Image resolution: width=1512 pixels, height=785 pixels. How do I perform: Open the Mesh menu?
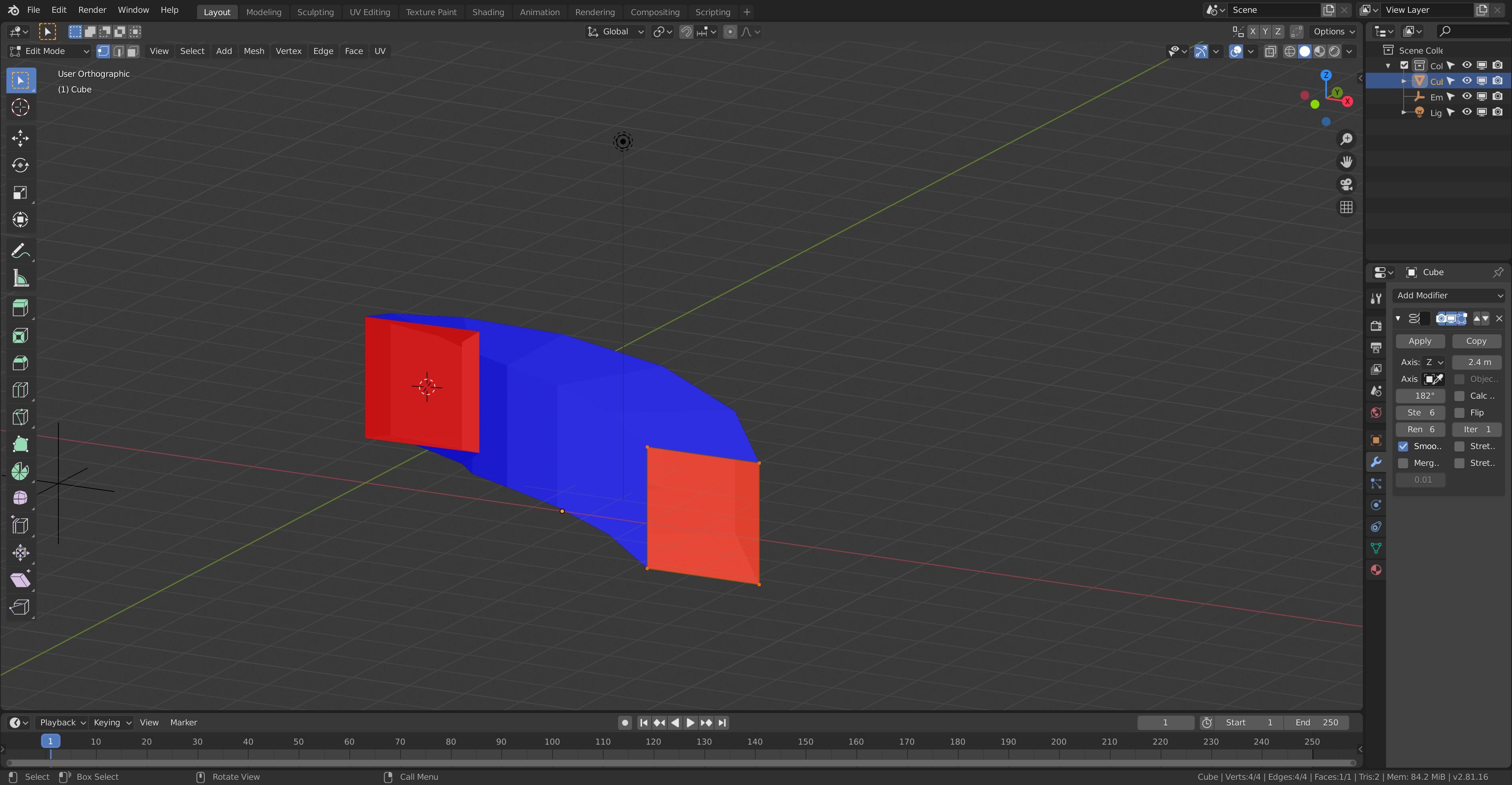pos(253,51)
